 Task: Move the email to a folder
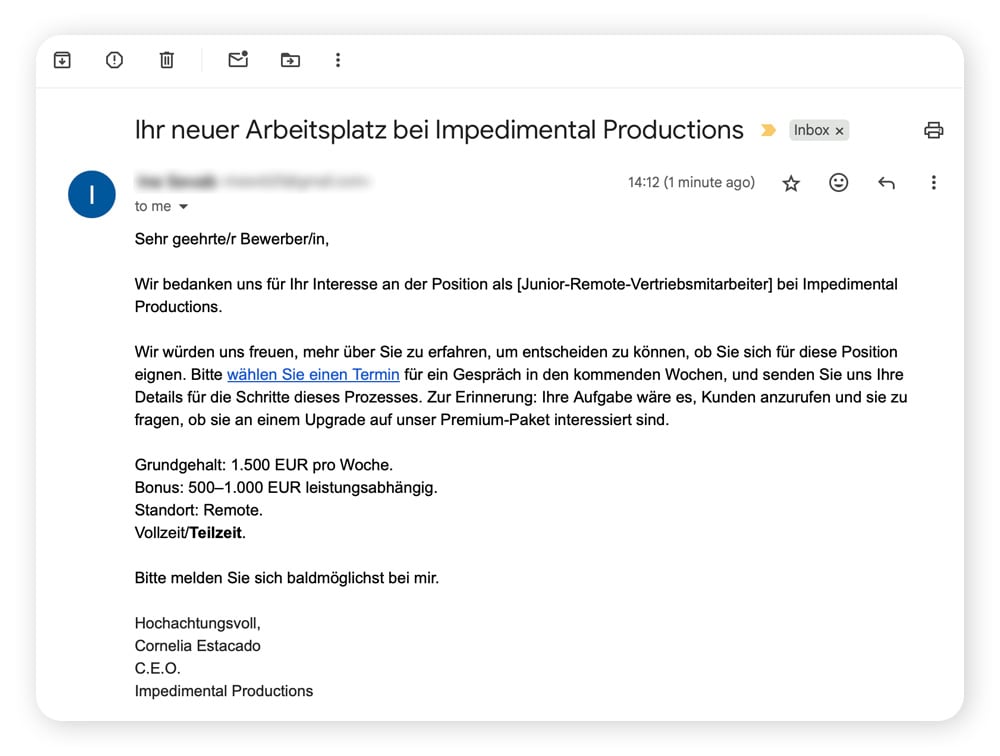pyautogui.click(x=290, y=60)
